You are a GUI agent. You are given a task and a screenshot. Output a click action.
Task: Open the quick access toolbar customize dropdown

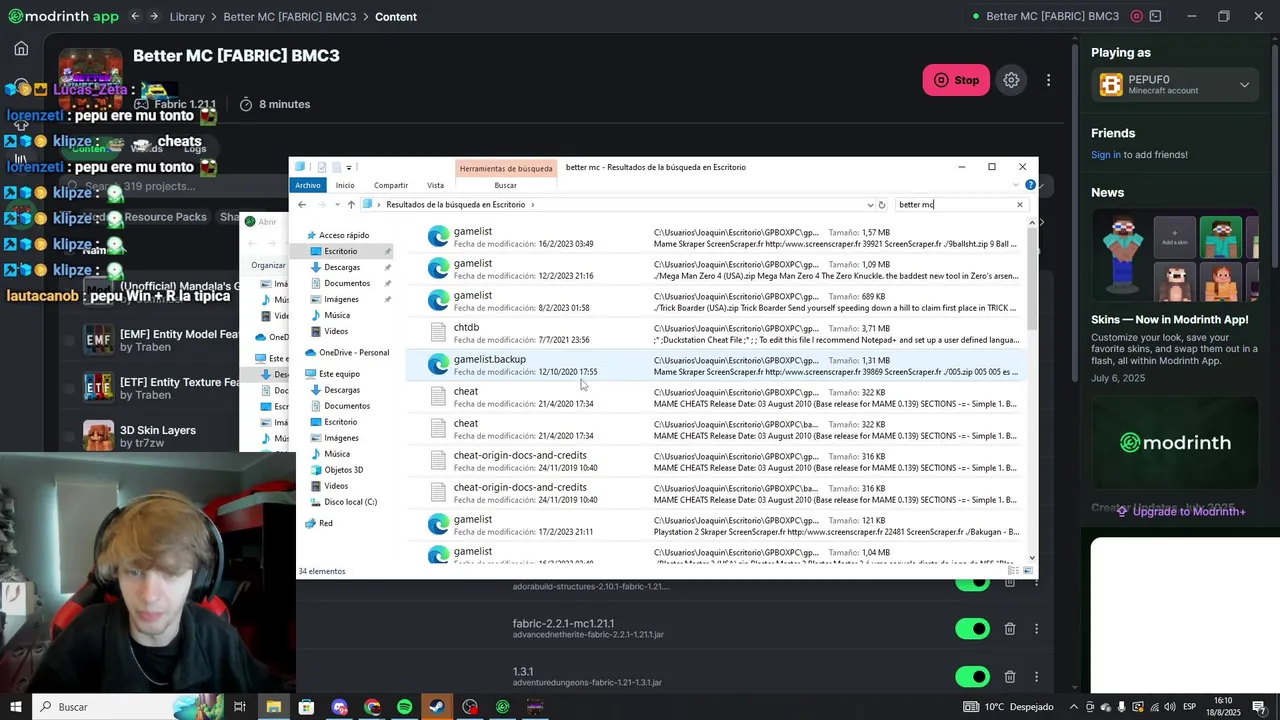[x=349, y=167]
